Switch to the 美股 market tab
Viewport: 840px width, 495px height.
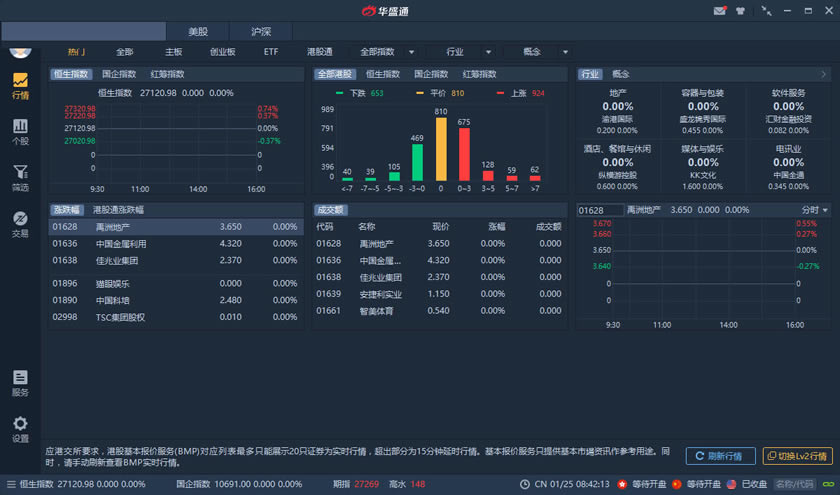197,32
